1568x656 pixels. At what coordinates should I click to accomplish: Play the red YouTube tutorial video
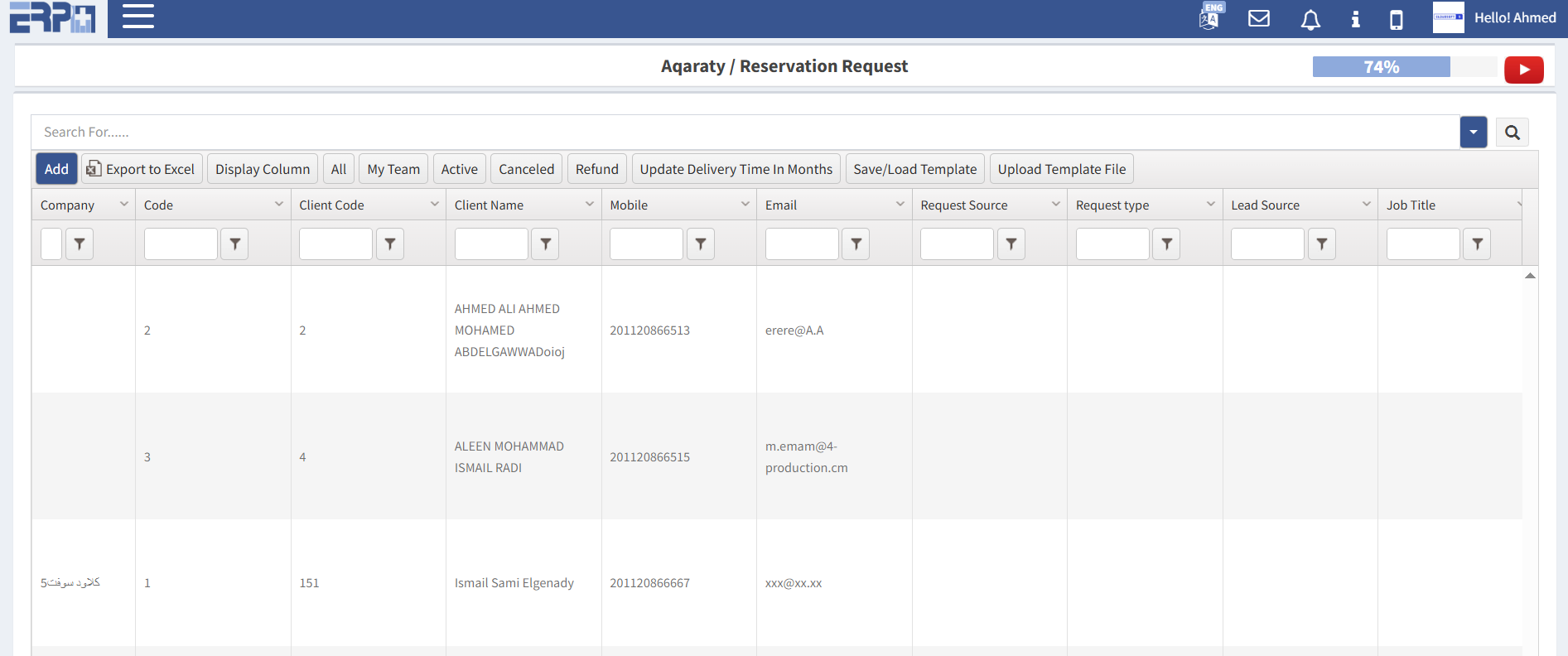click(x=1523, y=70)
